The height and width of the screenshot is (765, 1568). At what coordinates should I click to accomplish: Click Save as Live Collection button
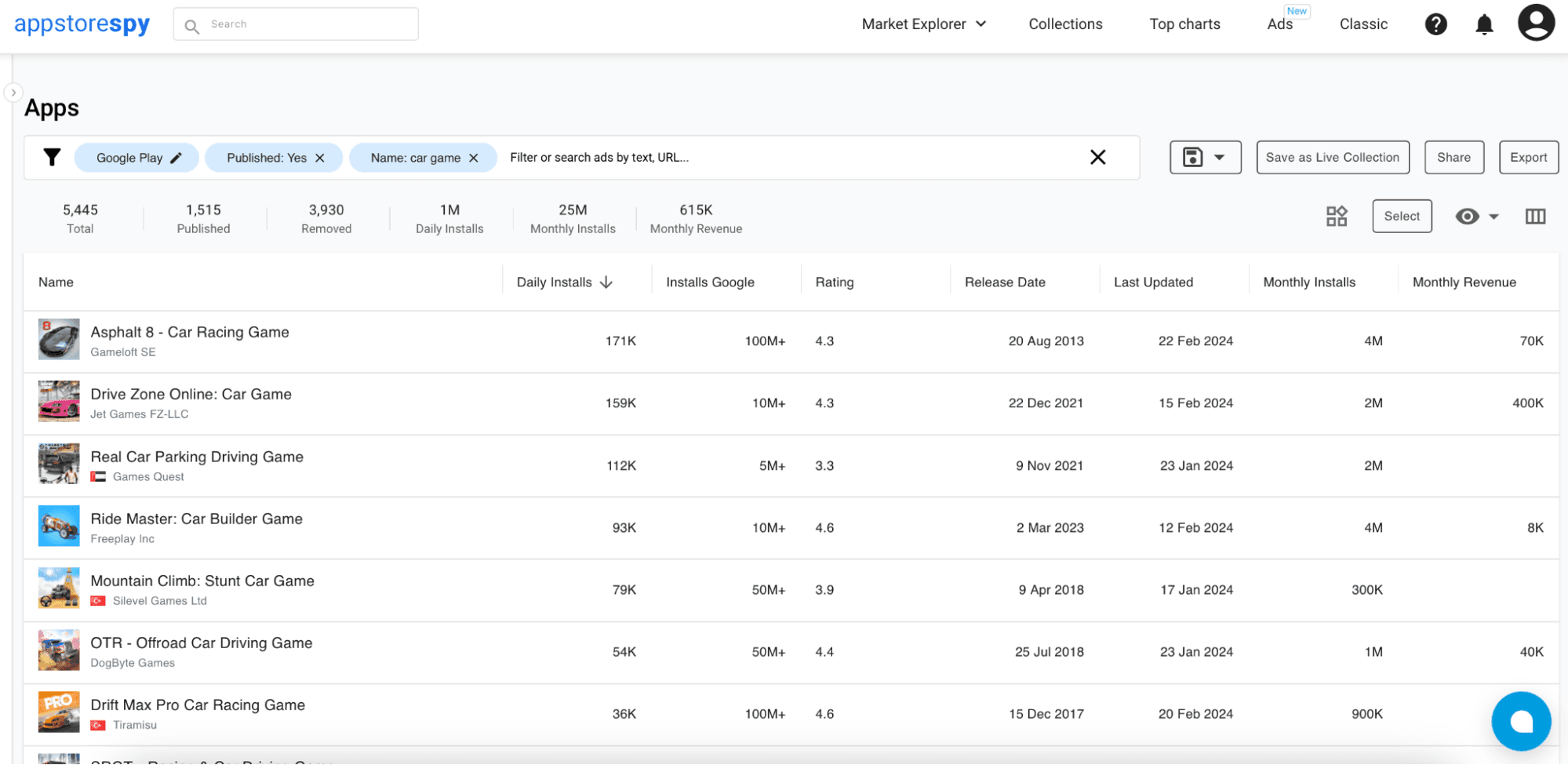coord(1332,158)
